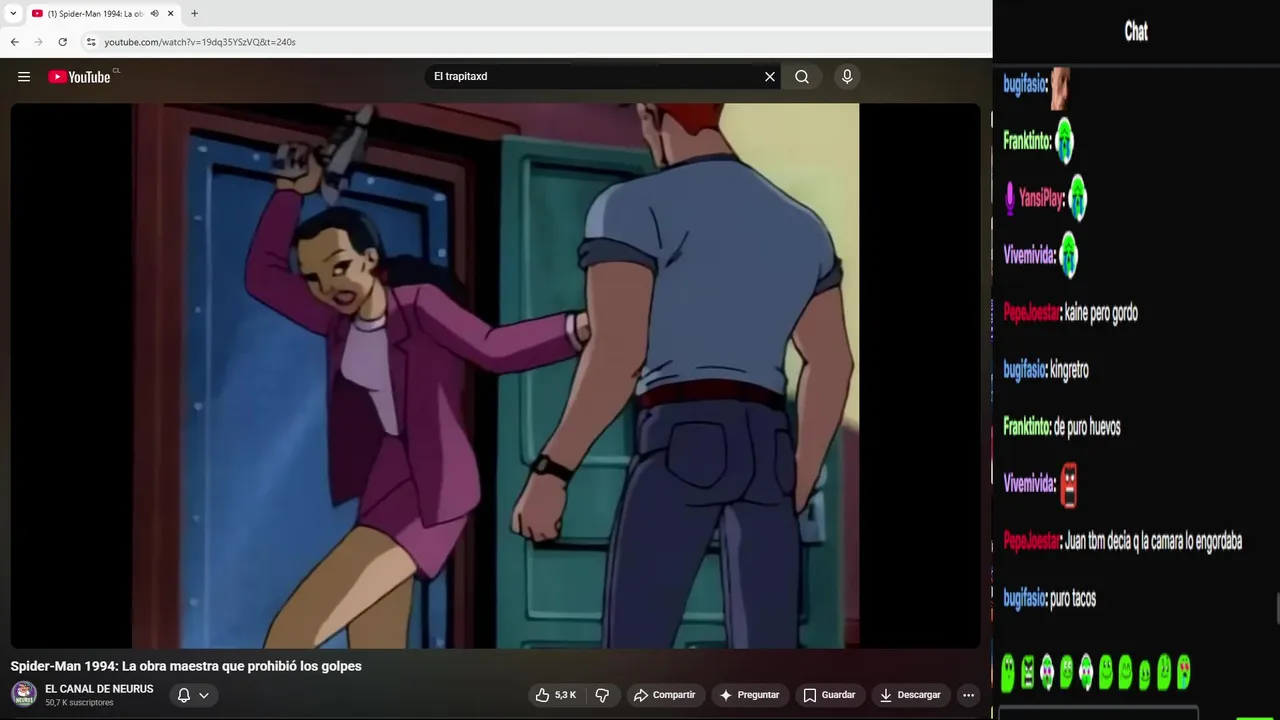This screenshot has width=1280, height=720.
Task: Open the more actions three-dot menu
Action: 968,695
